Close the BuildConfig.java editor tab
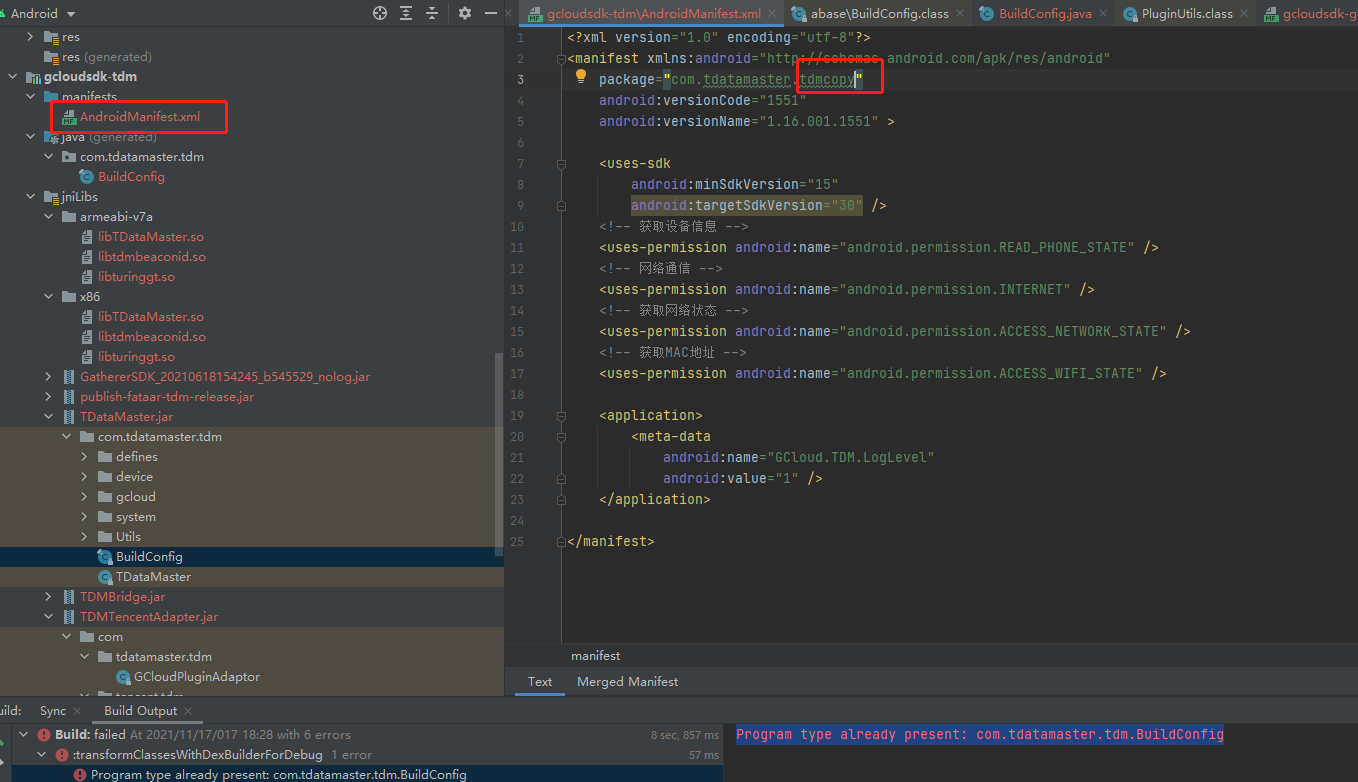The image size is (1358, 782). (x=1103, y=14)
